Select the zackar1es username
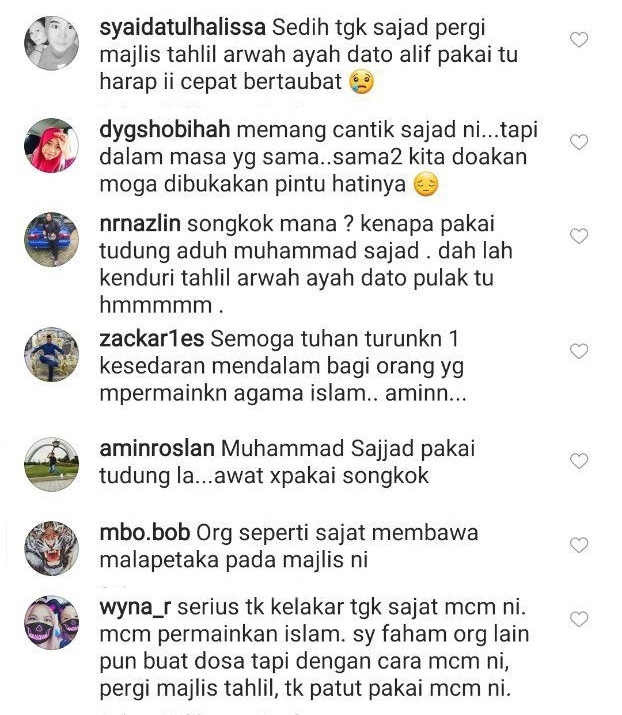The image size is (622, 715). [151, 339]
